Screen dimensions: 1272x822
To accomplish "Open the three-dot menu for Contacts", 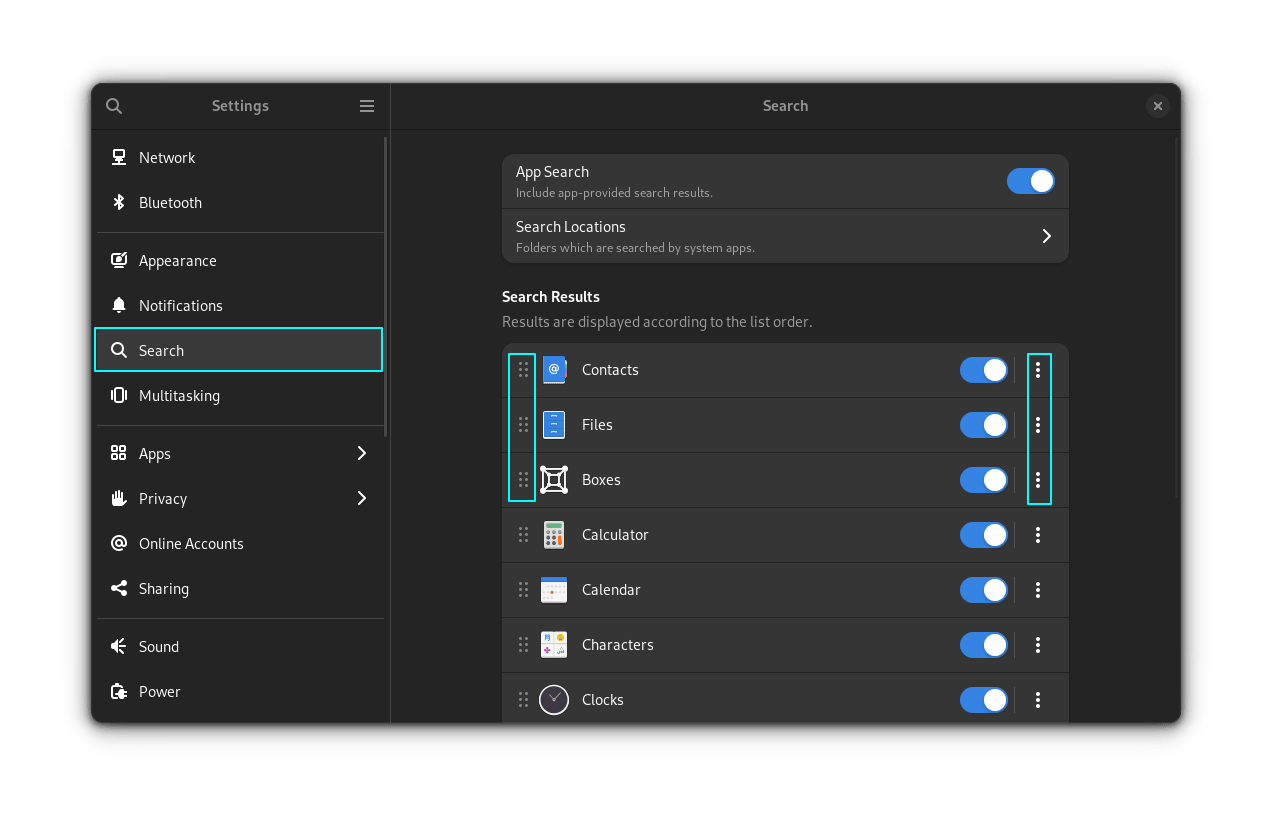I will click(1038, 370).
